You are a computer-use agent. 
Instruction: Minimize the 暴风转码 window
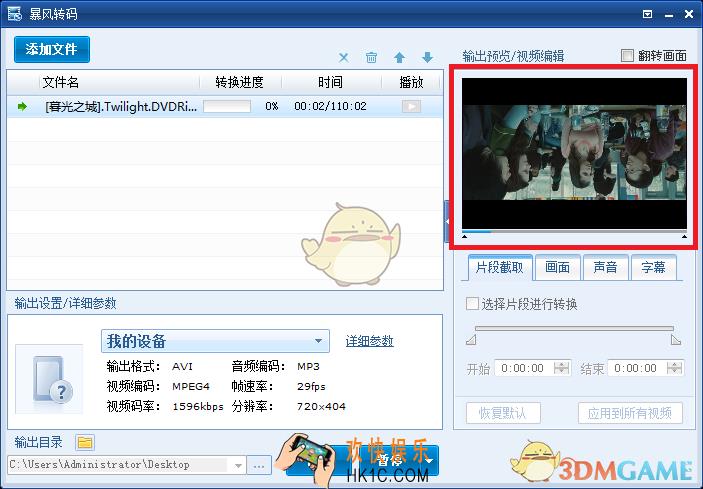pos(669,15)
